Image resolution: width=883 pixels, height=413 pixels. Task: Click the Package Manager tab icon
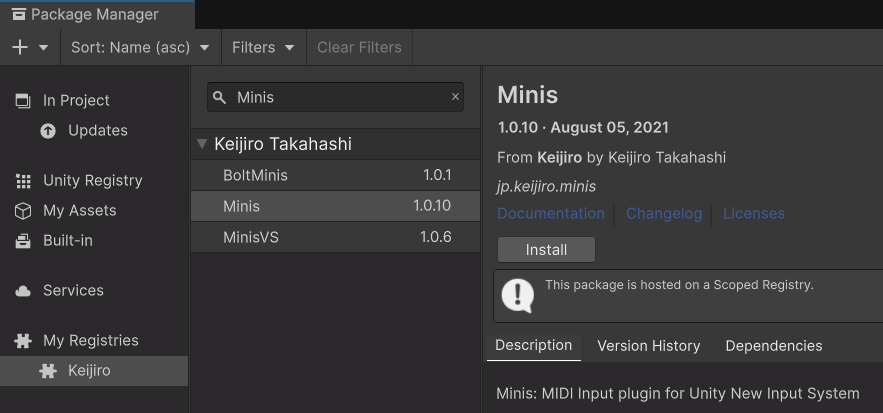tap(19, 15)
